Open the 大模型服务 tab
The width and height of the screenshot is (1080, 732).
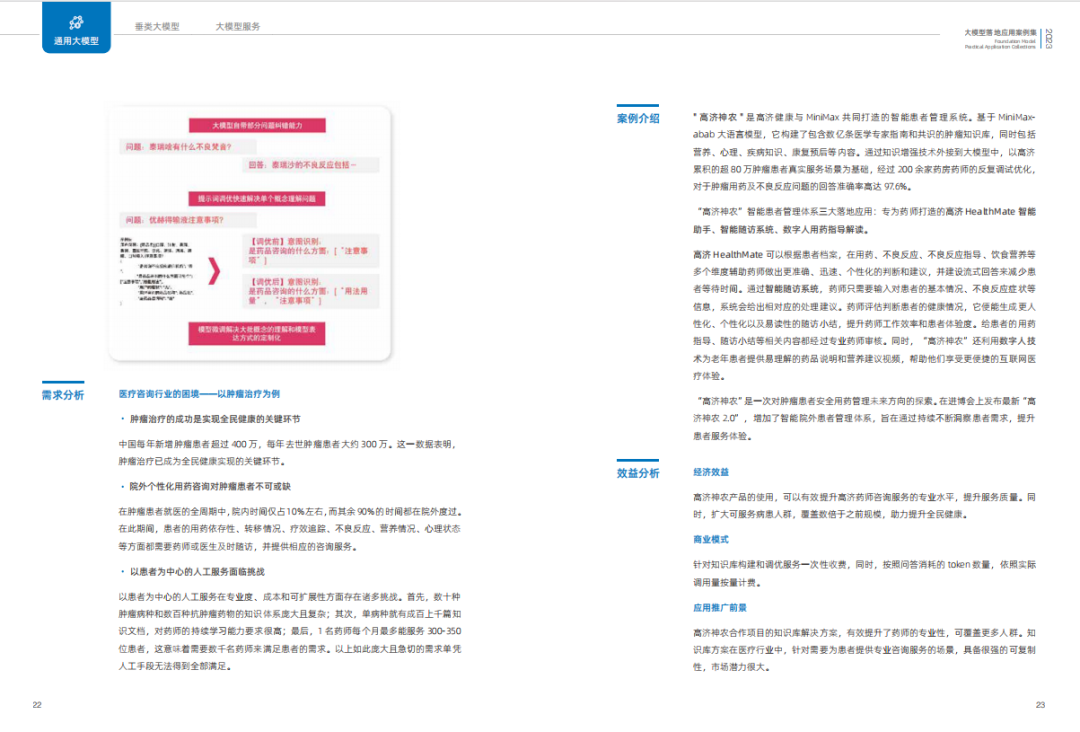pos(238,26)
